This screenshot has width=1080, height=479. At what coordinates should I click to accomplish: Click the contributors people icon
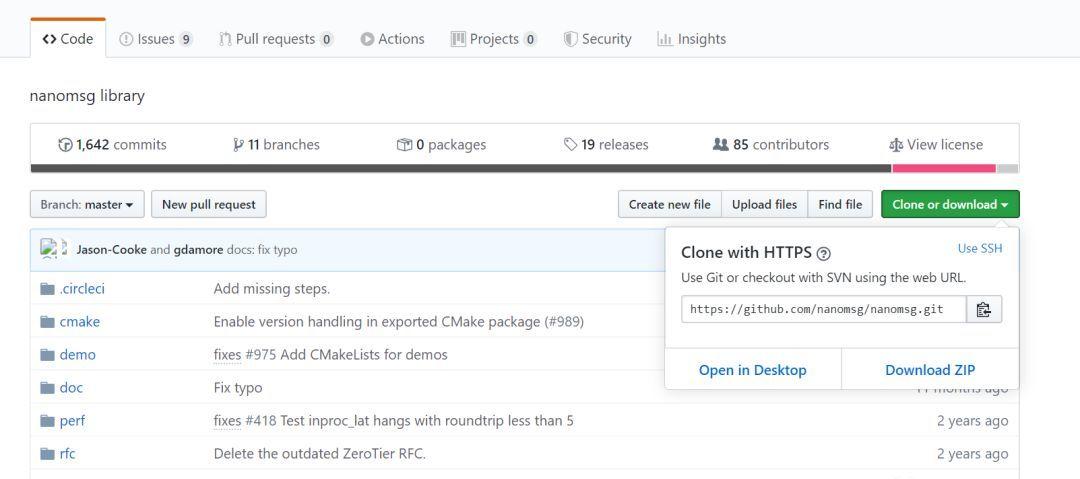coord(720,145)
